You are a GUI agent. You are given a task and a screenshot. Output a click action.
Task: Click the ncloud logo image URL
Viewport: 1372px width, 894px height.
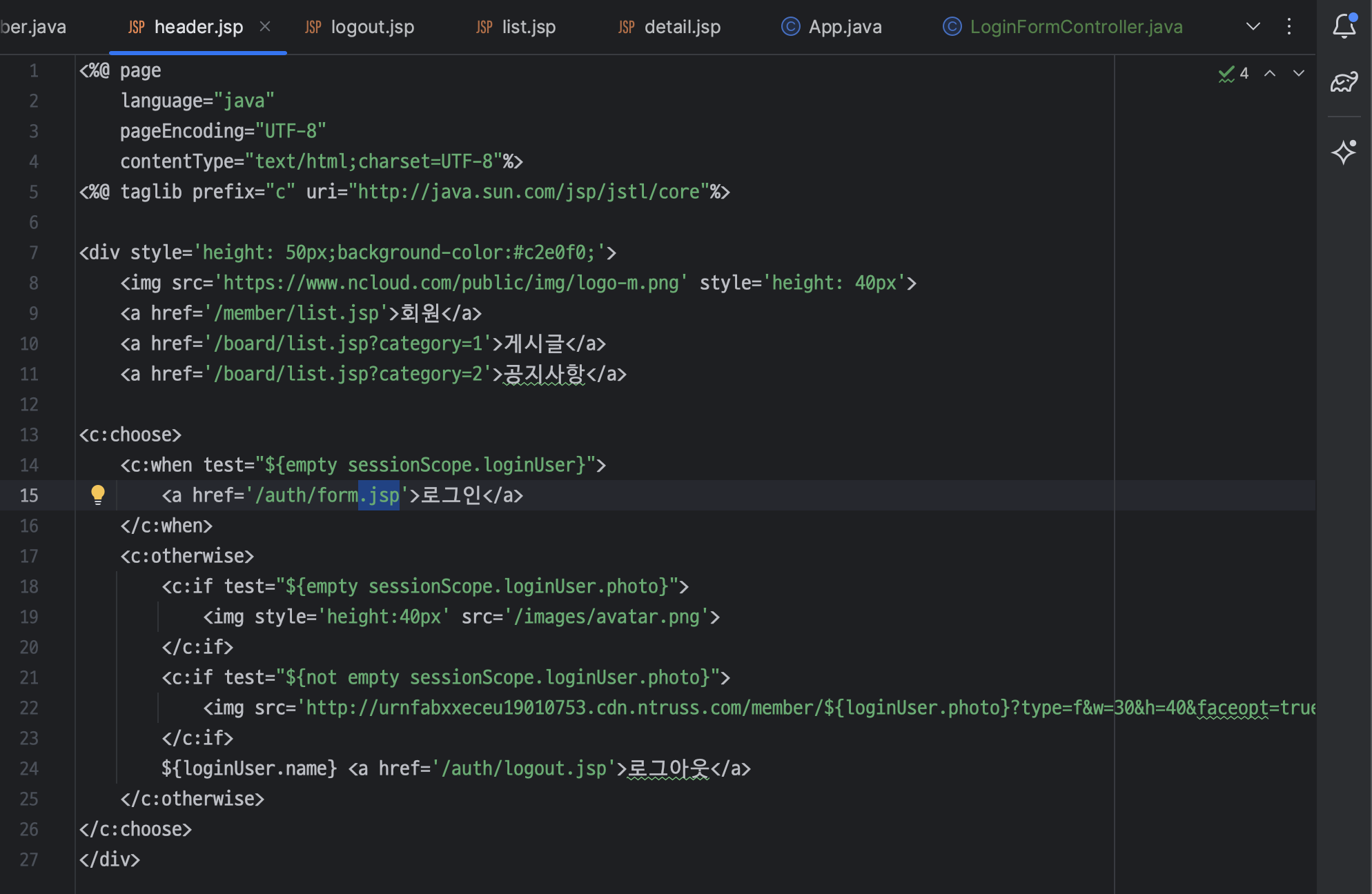pos(451,283)
